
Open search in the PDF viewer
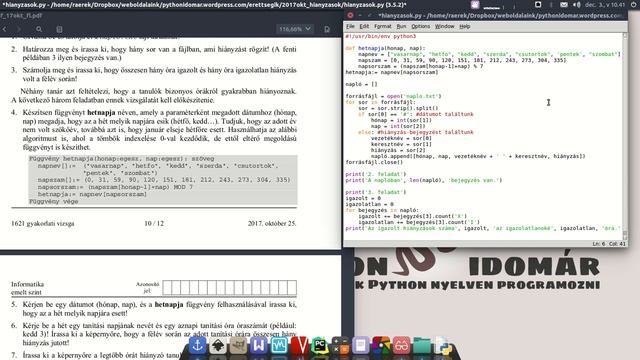coord(39,29)
